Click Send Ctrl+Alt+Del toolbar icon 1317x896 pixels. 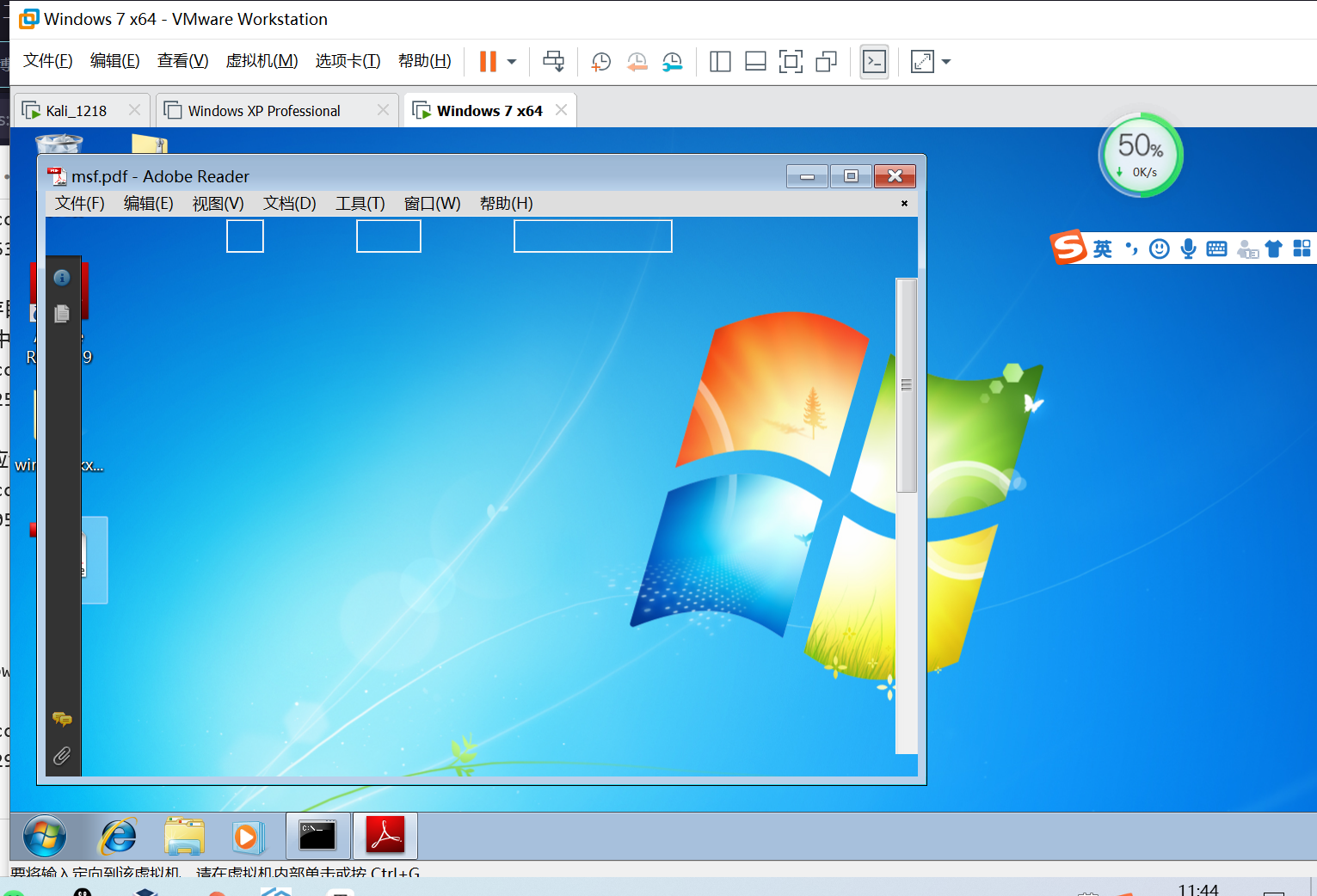click(x=553, y=61)
